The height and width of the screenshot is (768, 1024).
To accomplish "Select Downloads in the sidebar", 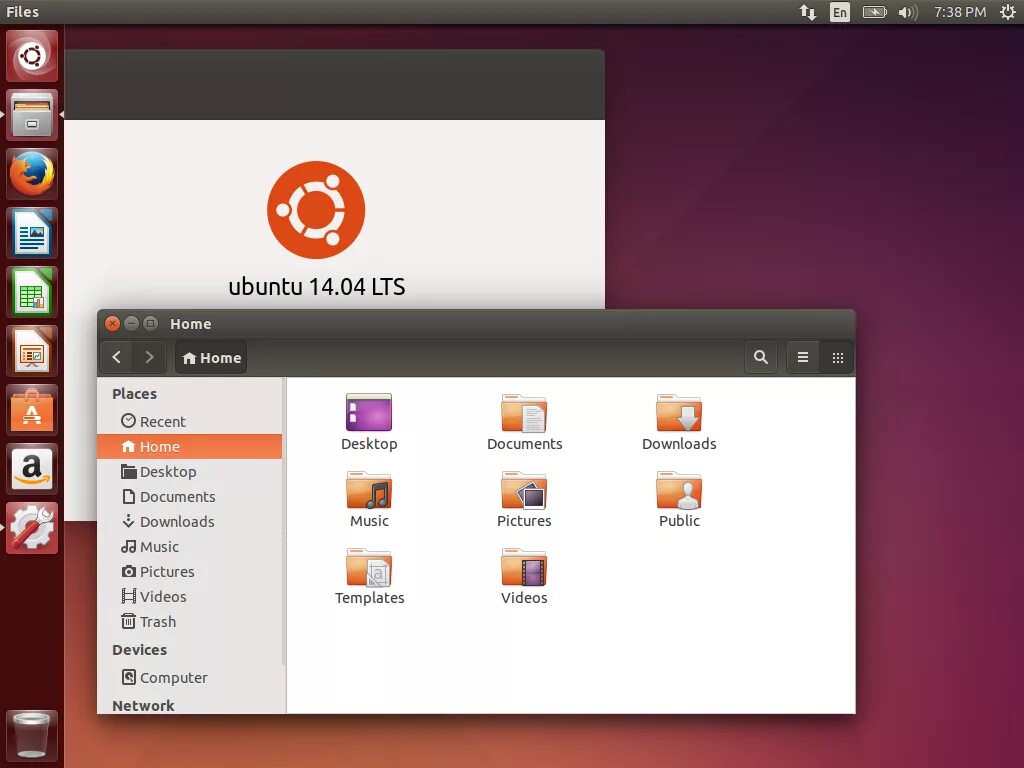I will click(x=189, y=522).
